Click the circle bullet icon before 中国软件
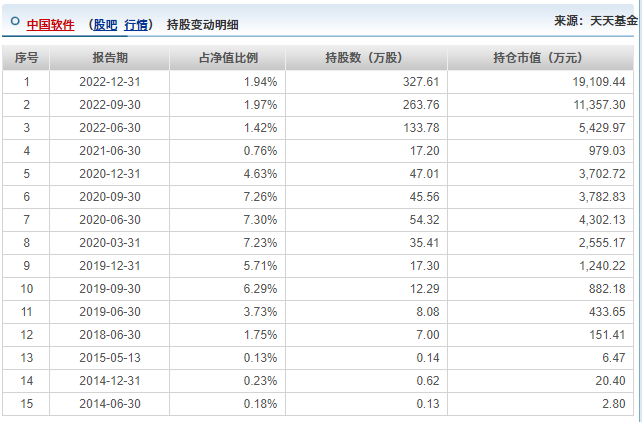The image size is (642, 422). click(x=11, y=22)
